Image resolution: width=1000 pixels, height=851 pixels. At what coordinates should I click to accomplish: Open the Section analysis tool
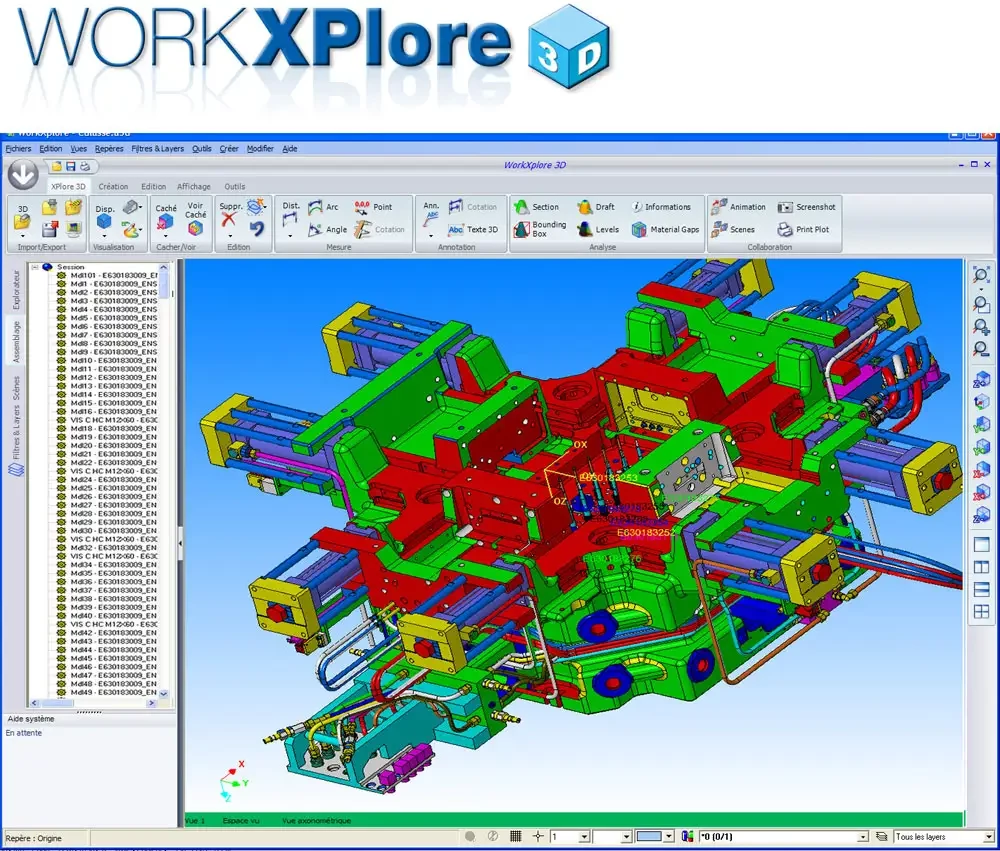point(536,207)
